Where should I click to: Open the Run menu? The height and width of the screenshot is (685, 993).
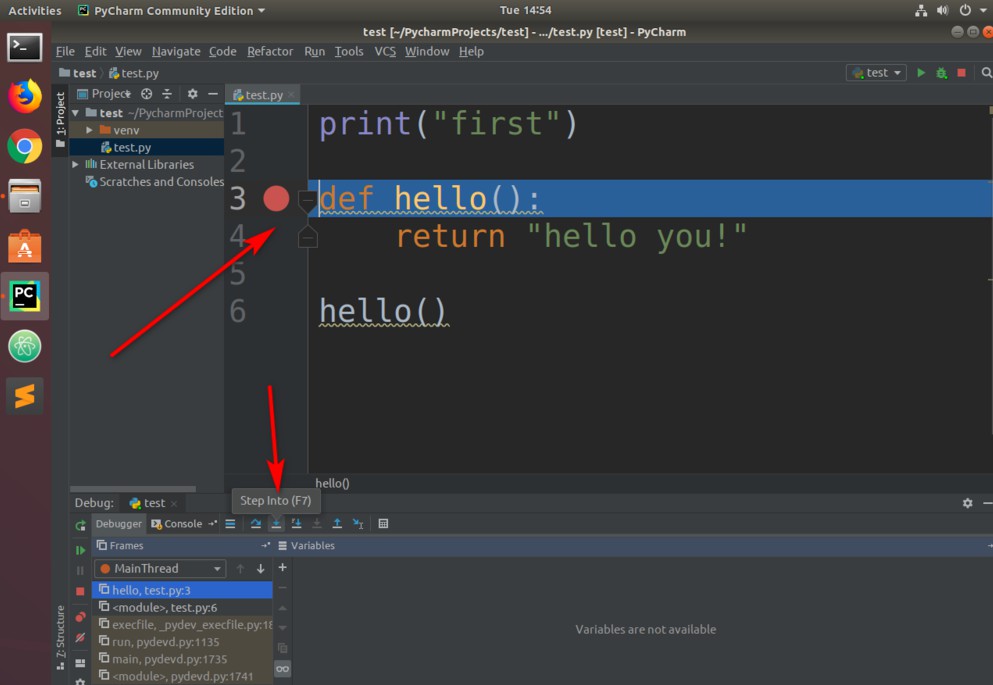coord(314,51)
